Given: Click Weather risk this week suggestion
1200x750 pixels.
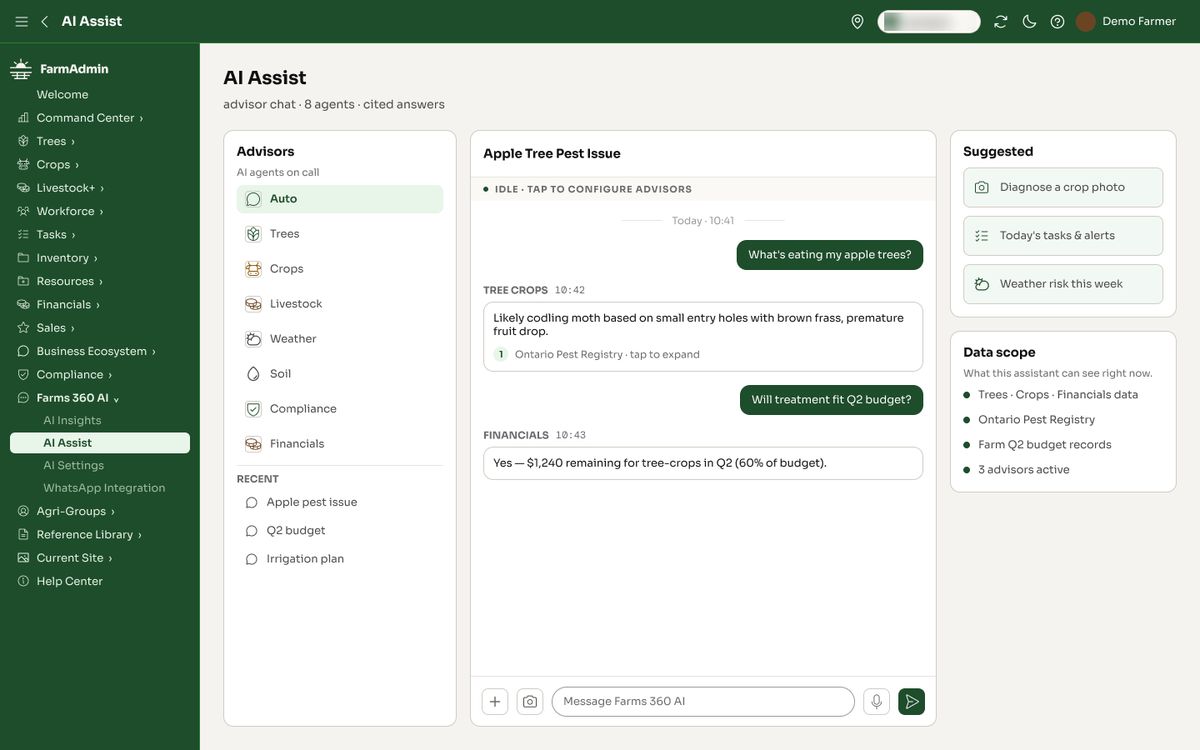Looking at the screenshot, I should (x=1063, y=284).
